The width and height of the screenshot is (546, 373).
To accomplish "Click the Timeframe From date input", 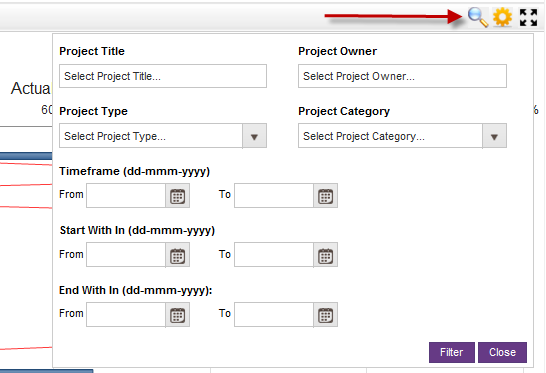I will pyautogui.click(x=126, y=196).
